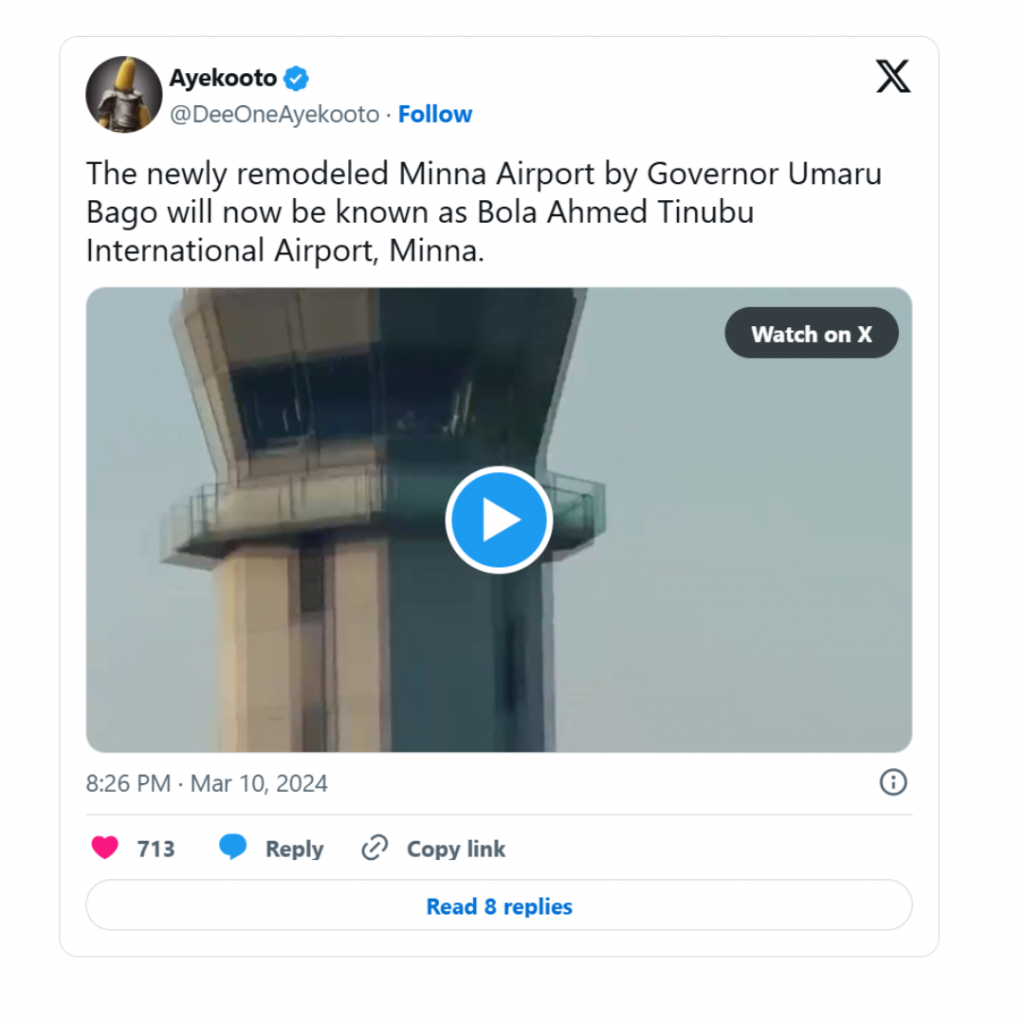Click the Reply text label
The width and height of the screenshot is (1024, 1024).
click(x=294, y=849)
